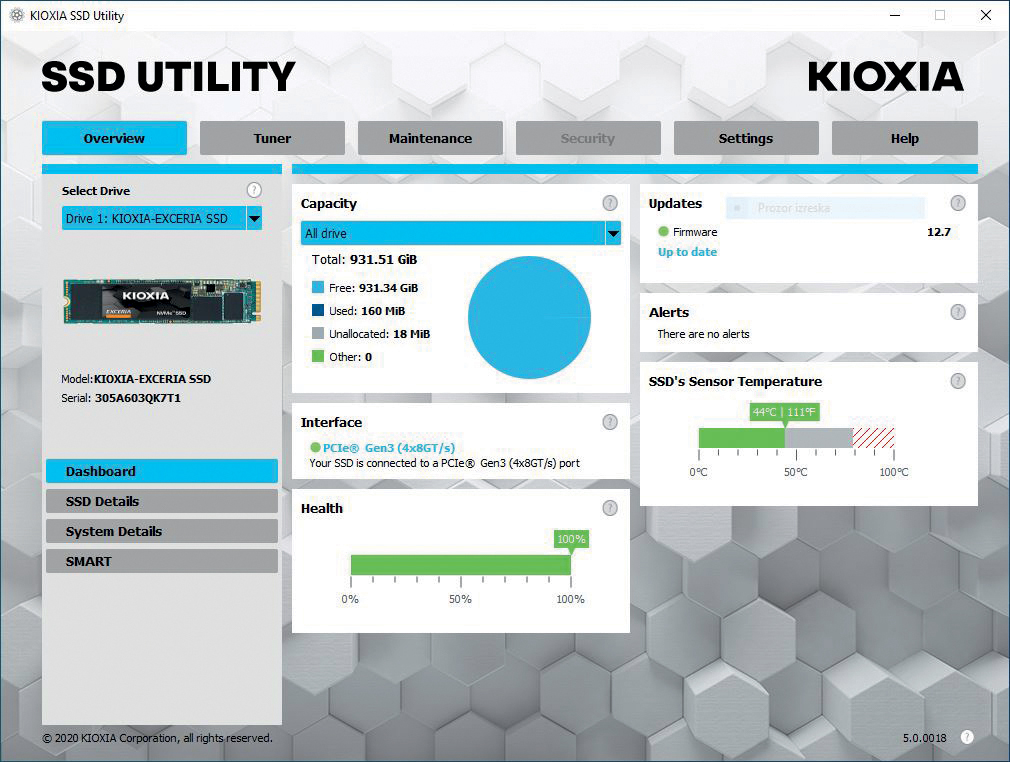Click the help icon next to version number
The image size is (1010, 762).
(967, 737)
